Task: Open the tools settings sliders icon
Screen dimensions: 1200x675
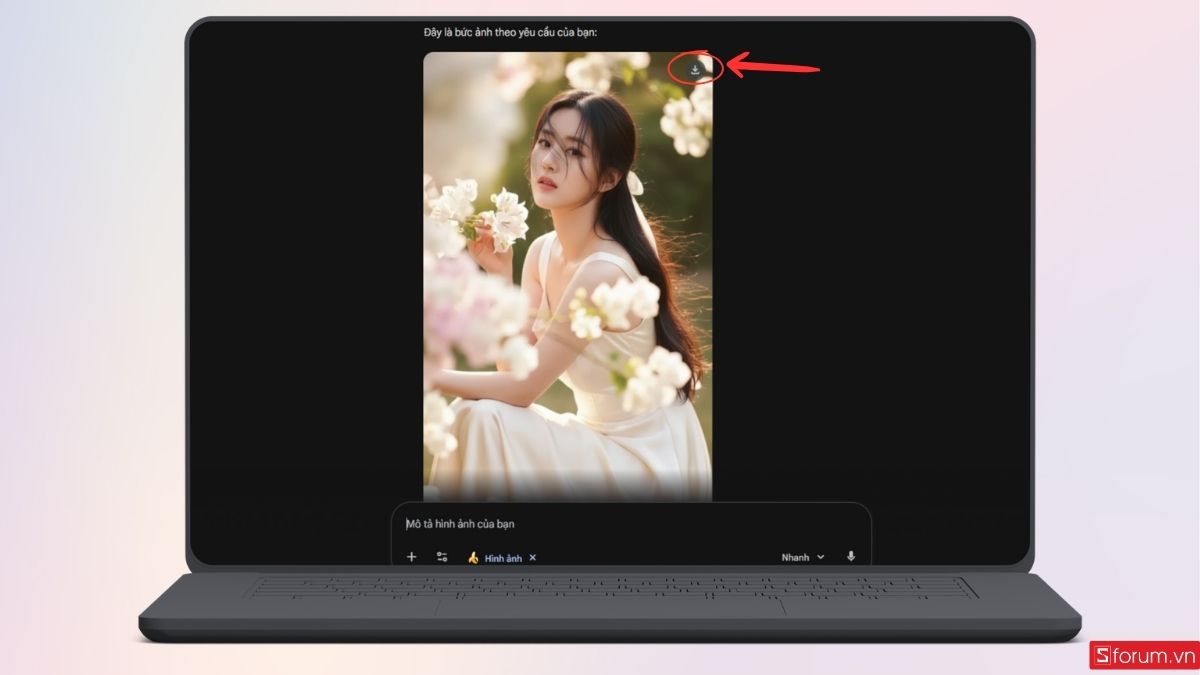Action: point(442,557)
